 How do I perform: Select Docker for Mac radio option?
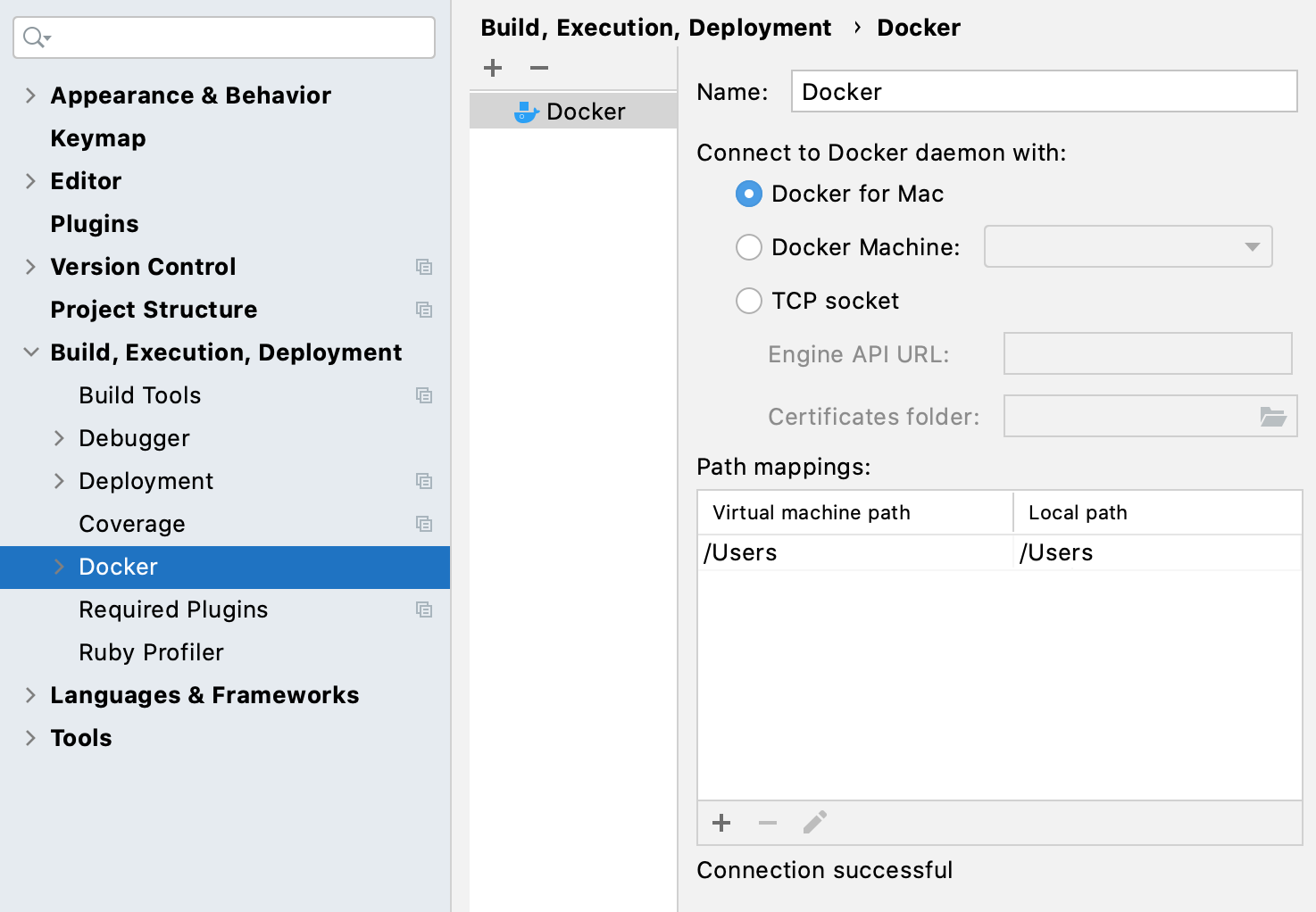(x=749, y=194)
